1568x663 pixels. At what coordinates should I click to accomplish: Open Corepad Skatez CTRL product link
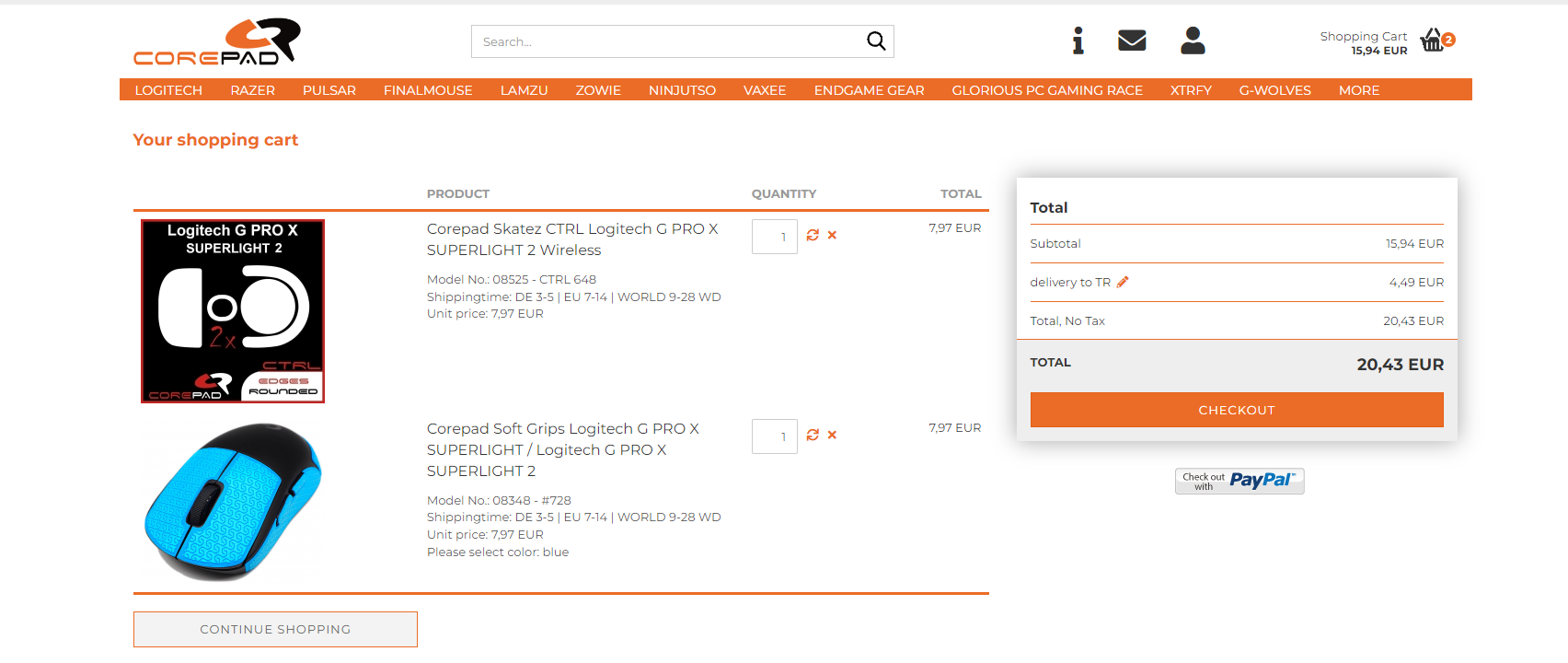572,239
